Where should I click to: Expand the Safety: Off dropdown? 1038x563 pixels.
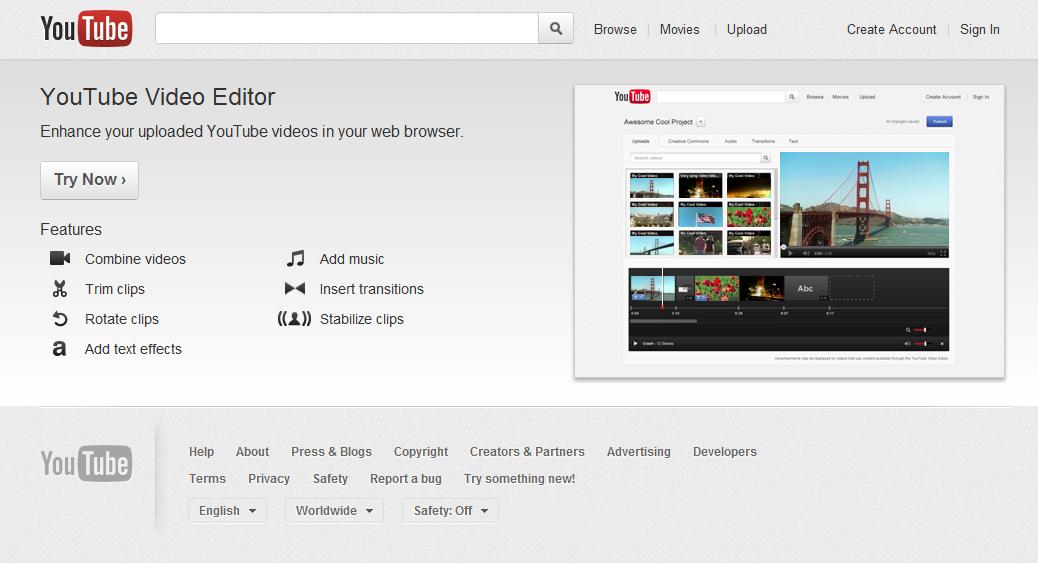tap(450, 511)
